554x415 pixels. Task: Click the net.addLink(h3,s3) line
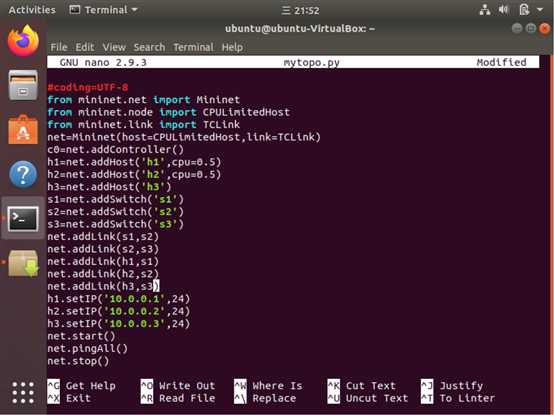point(103,286)
